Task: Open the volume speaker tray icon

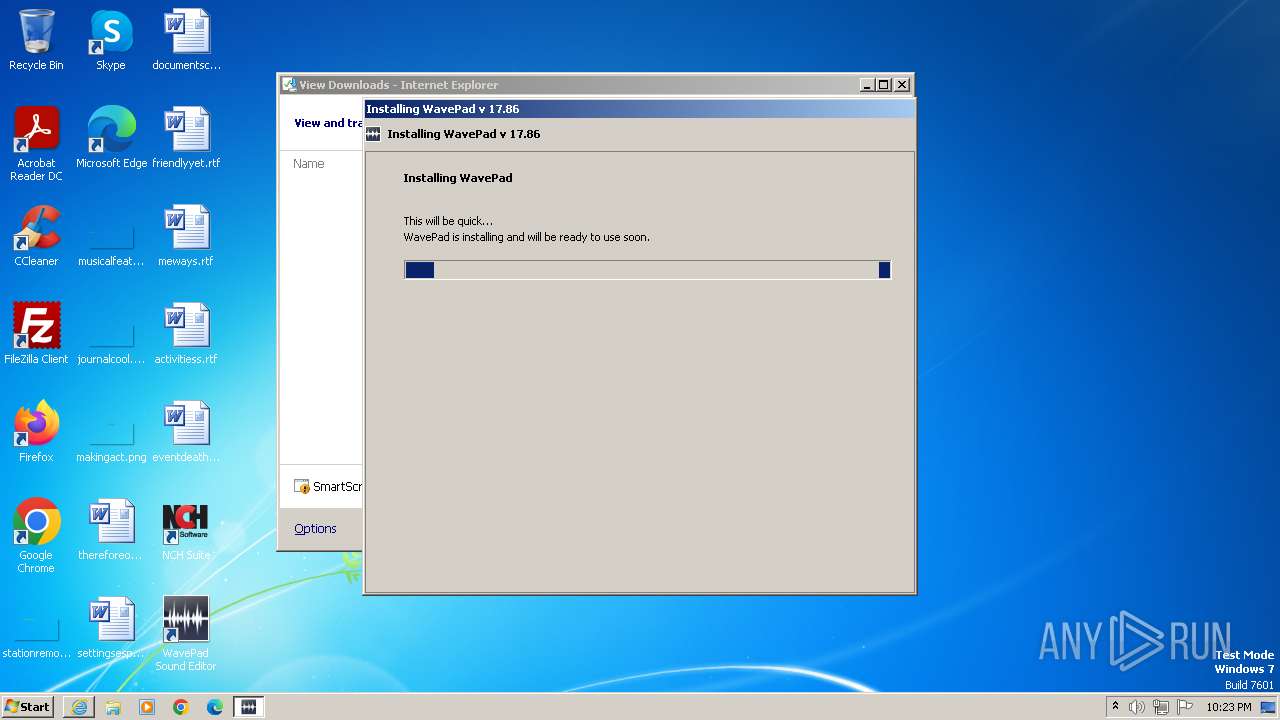Action: (1137, 707)
